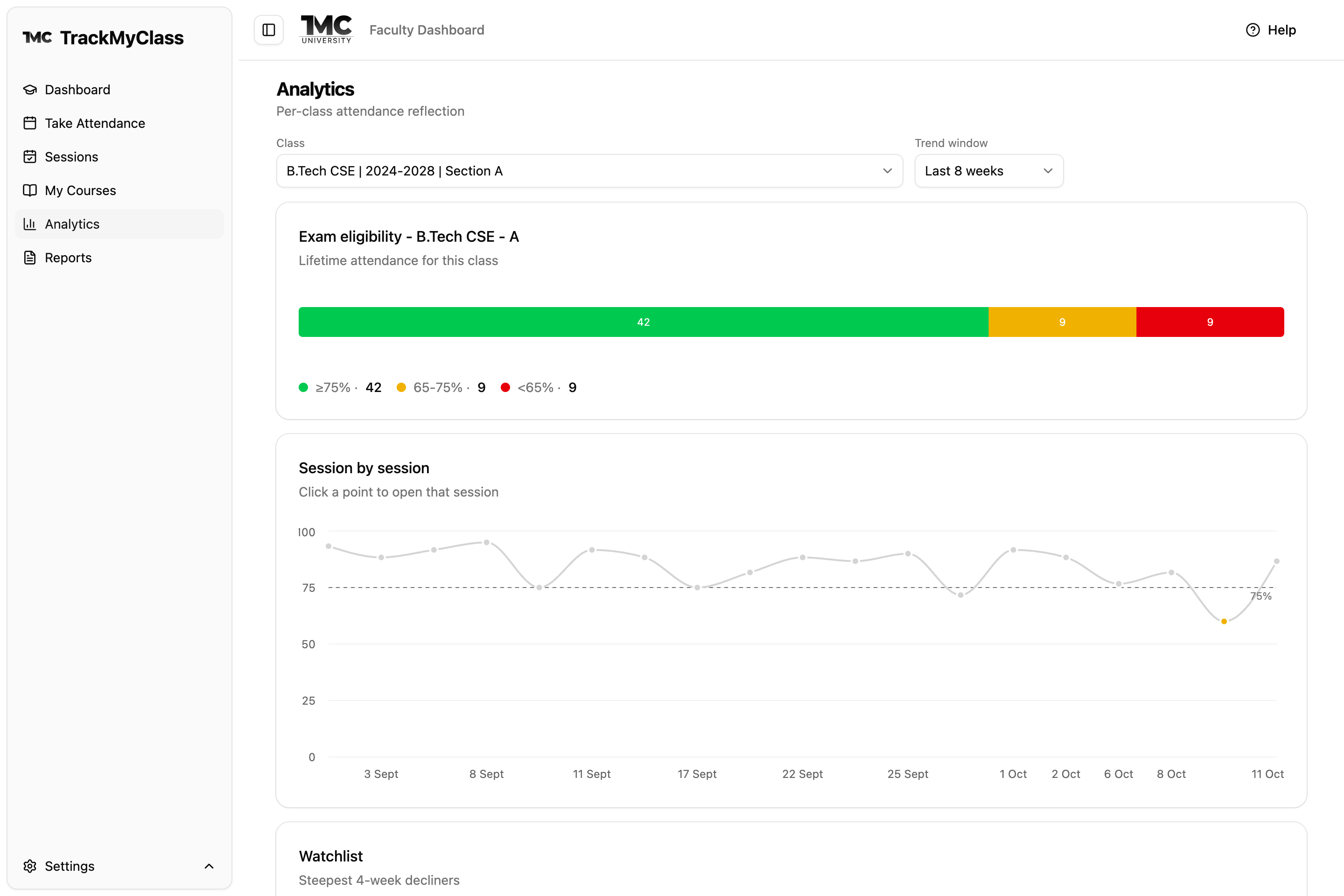This screenshot has height=896, width=1344.
Task: Go to Take Attendance
Action: (x=119, y=123)
